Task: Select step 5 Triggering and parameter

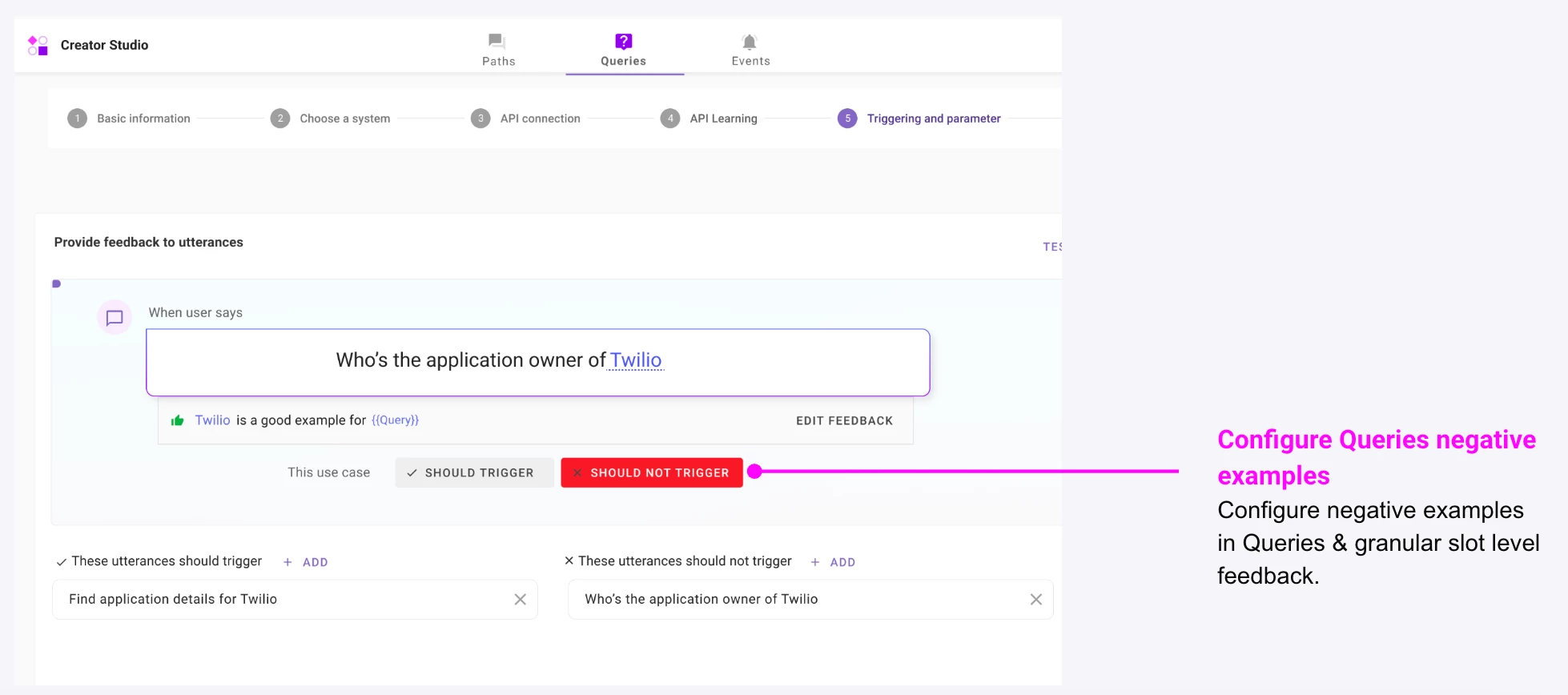Action: [919, 119]
